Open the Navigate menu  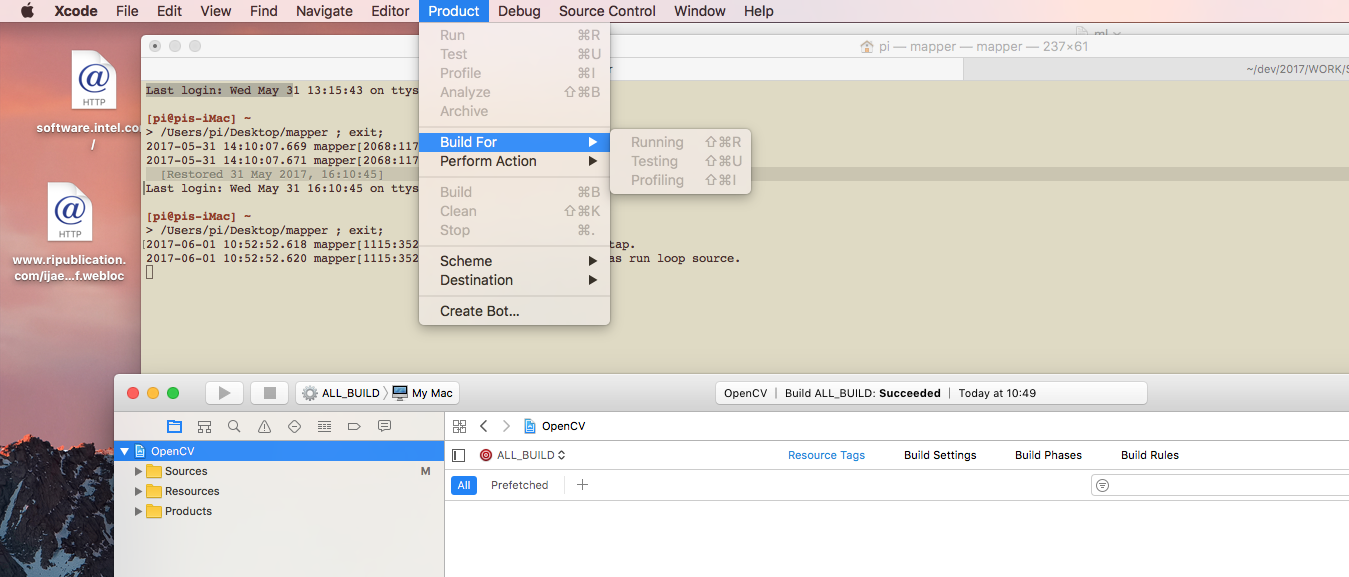324,11
